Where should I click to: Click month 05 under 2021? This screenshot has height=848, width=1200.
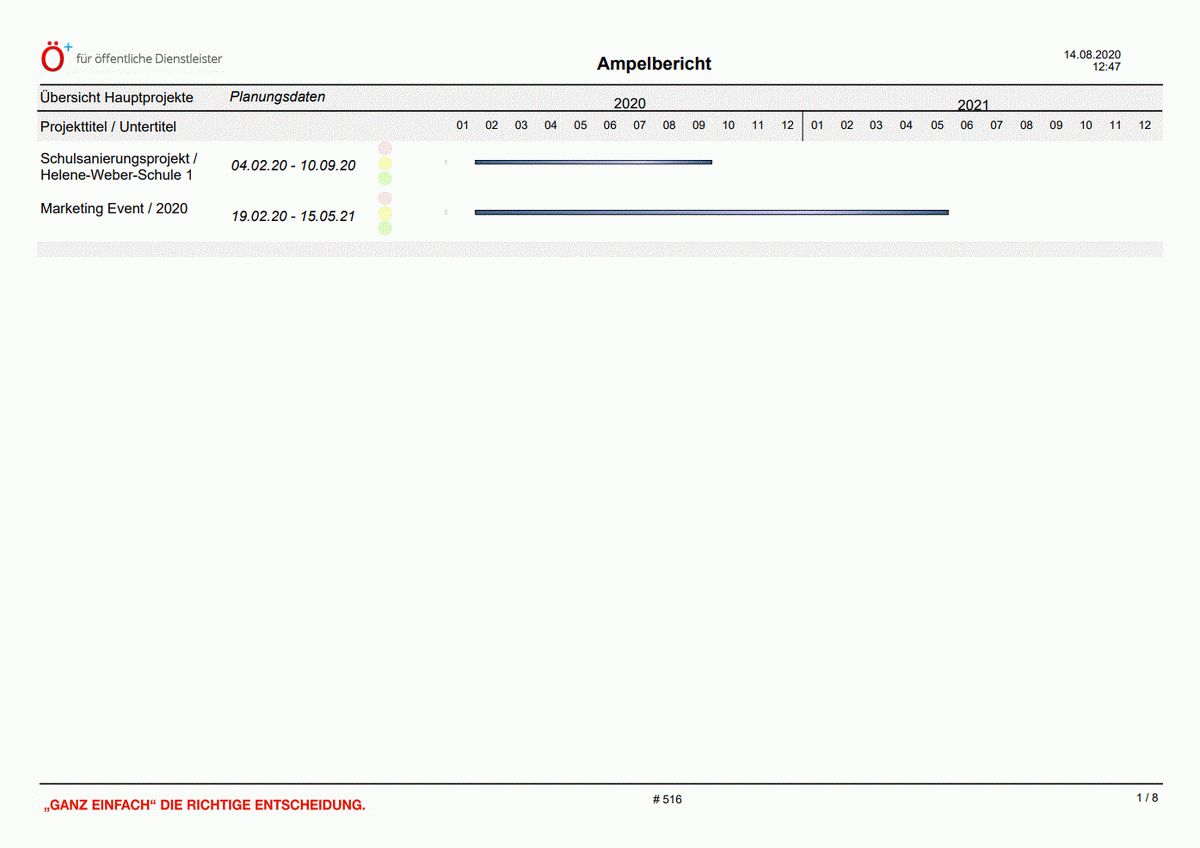coord(937,126)
